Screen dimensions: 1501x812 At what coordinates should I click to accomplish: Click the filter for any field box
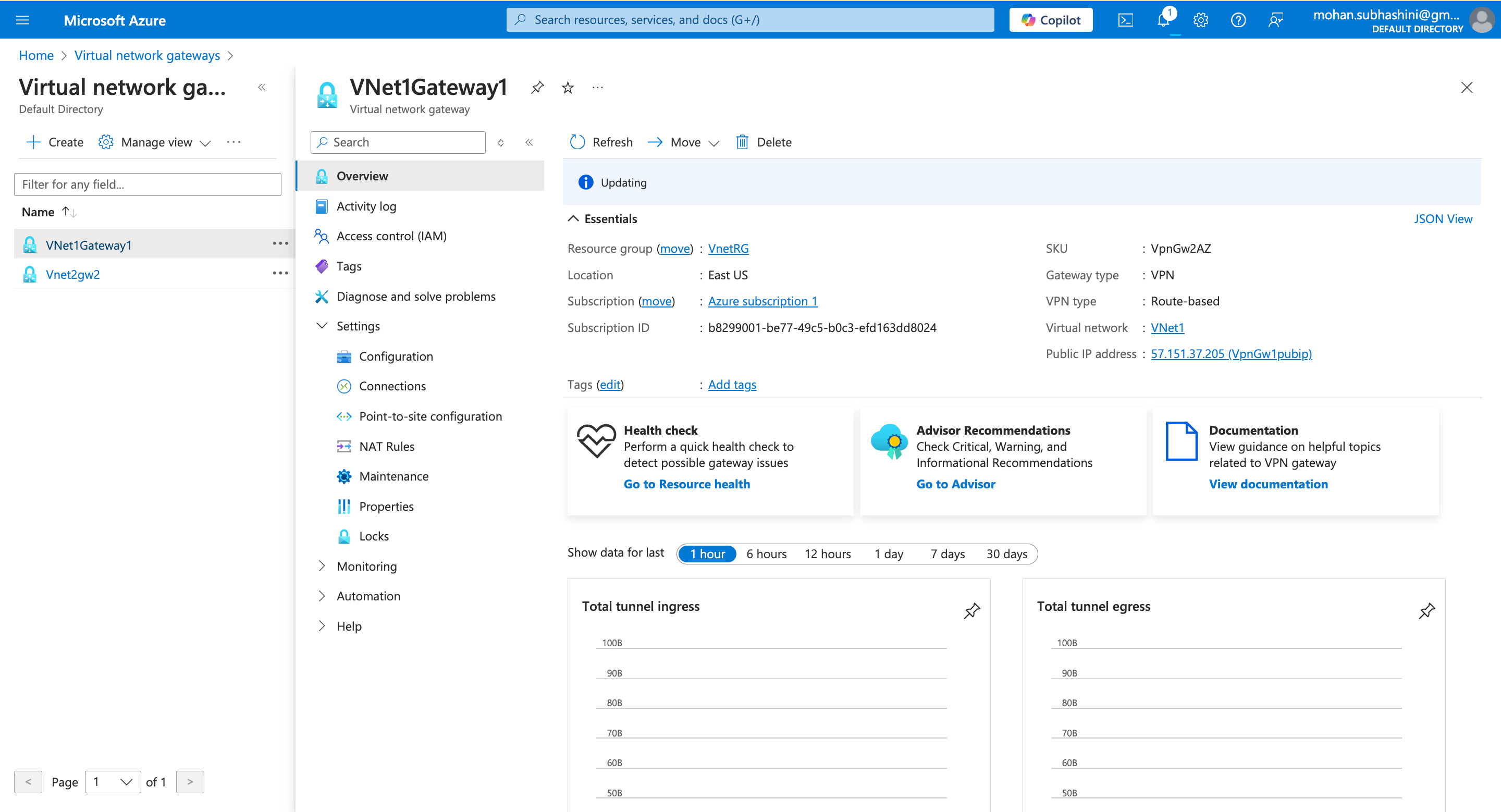click(147, 184)
